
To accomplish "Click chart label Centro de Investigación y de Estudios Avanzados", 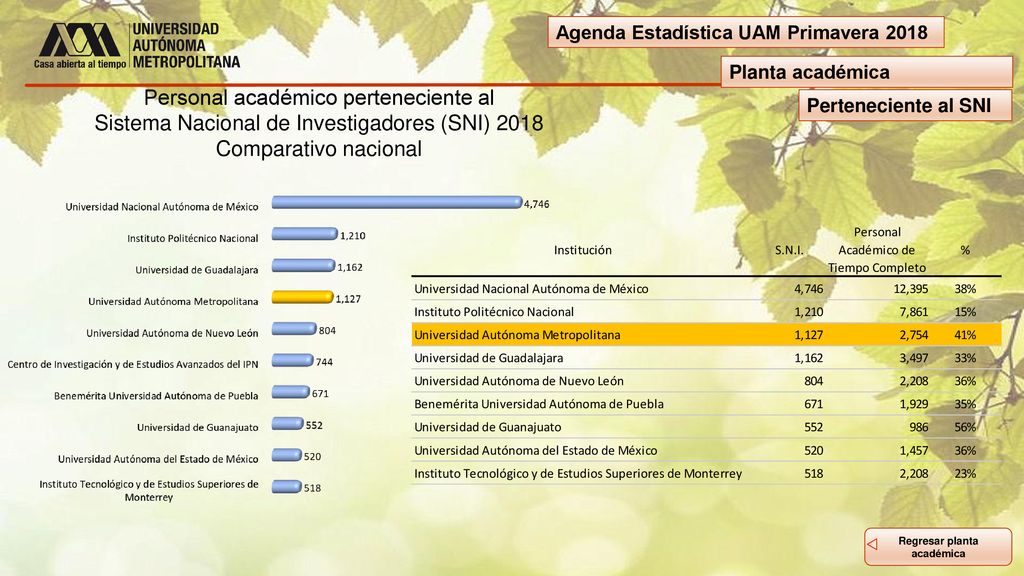I will (133, 364).
